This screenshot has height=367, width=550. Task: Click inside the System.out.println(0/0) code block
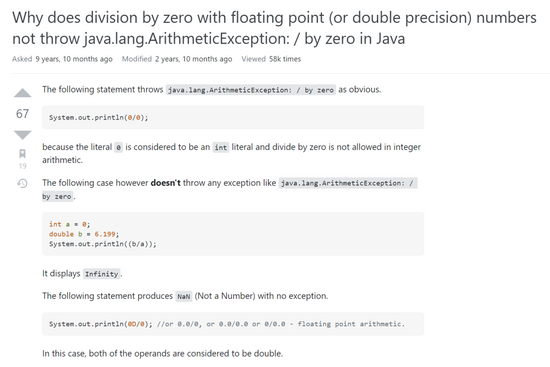click(x=233, y=118)
